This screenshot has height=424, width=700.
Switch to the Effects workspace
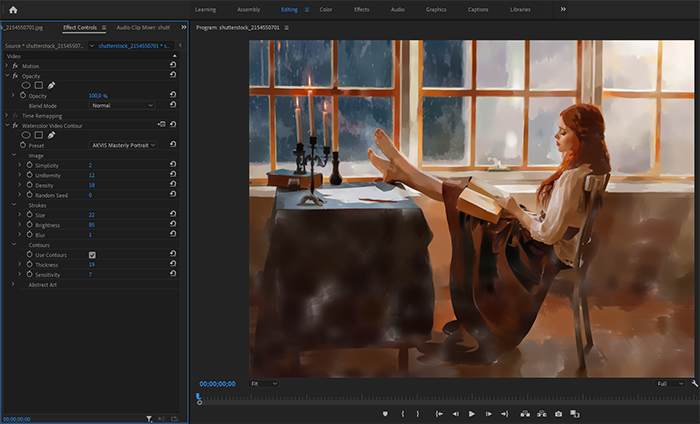[362, 9]
